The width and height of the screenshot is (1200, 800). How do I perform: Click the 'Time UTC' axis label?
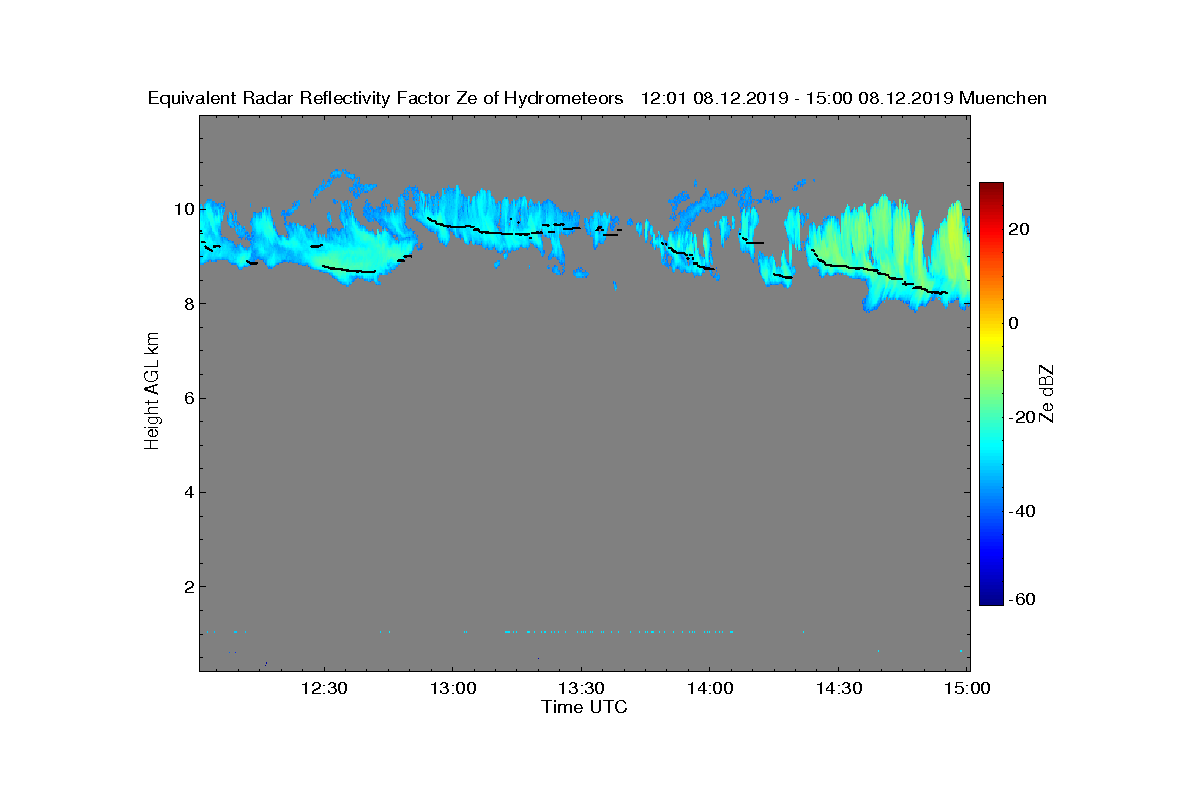[x=584, y=708]
